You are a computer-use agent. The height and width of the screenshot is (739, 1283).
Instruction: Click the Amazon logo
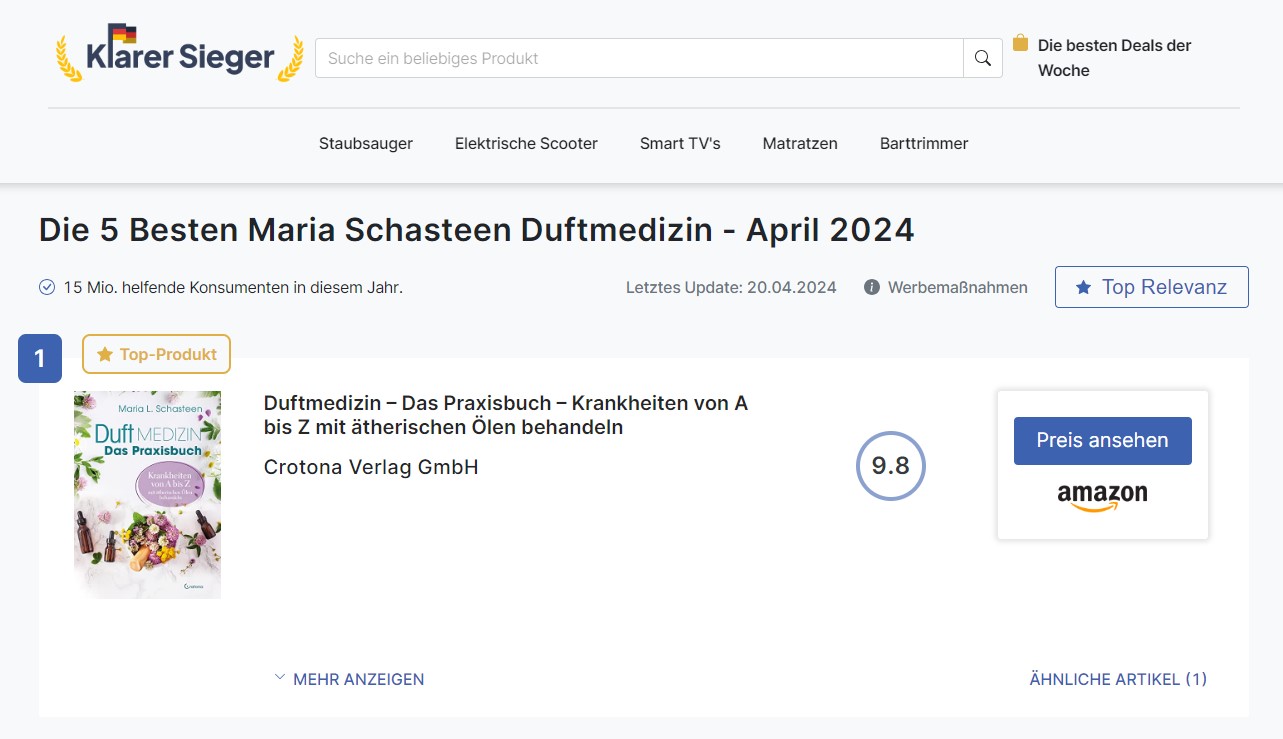[1102, 497]
